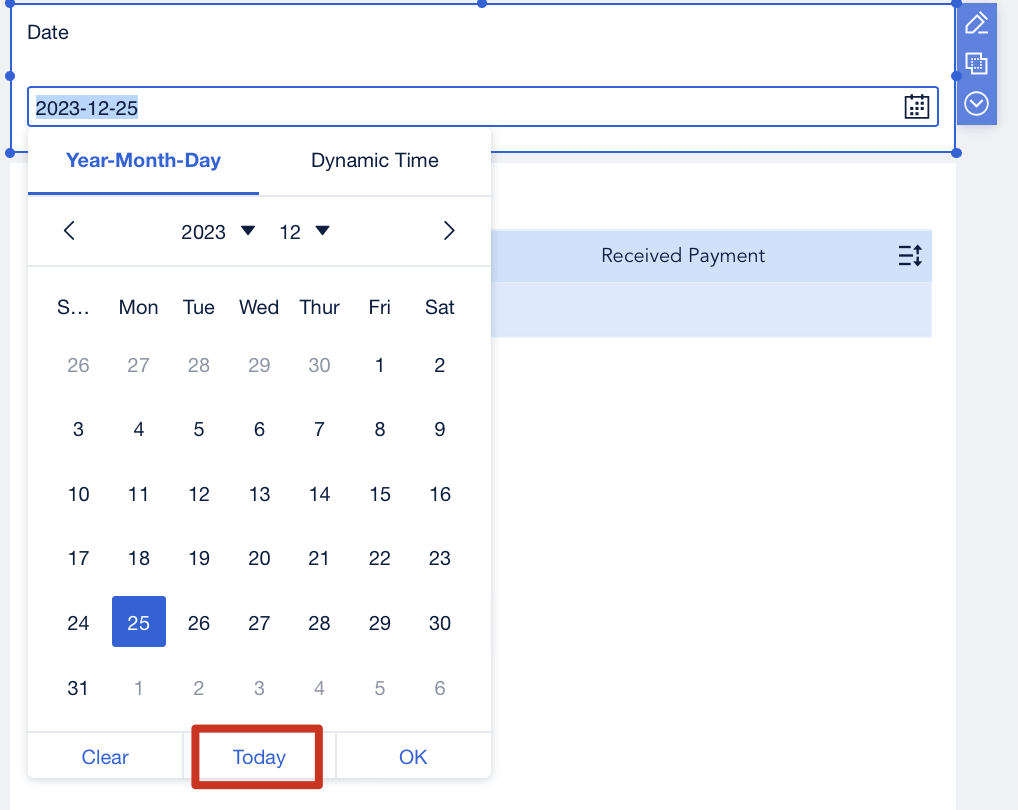Select the pencil edit icon
The height and width of the screenshot is (810, 1018).
coord(975,22)
